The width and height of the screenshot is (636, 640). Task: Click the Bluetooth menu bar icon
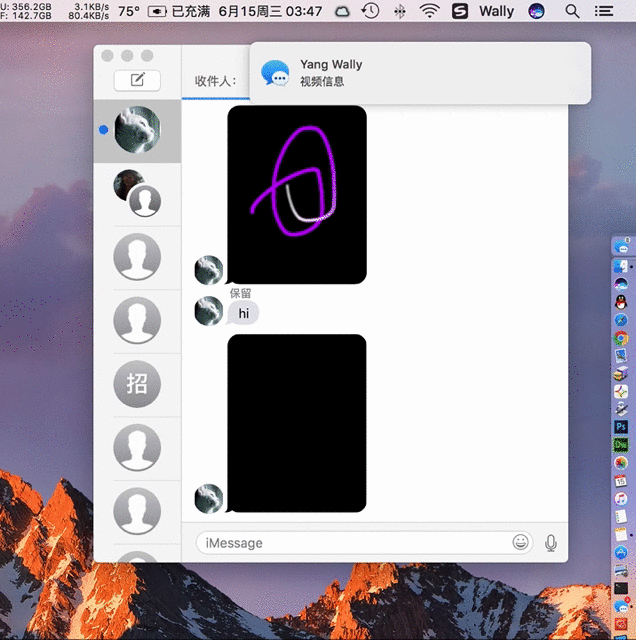coord(400,11)
